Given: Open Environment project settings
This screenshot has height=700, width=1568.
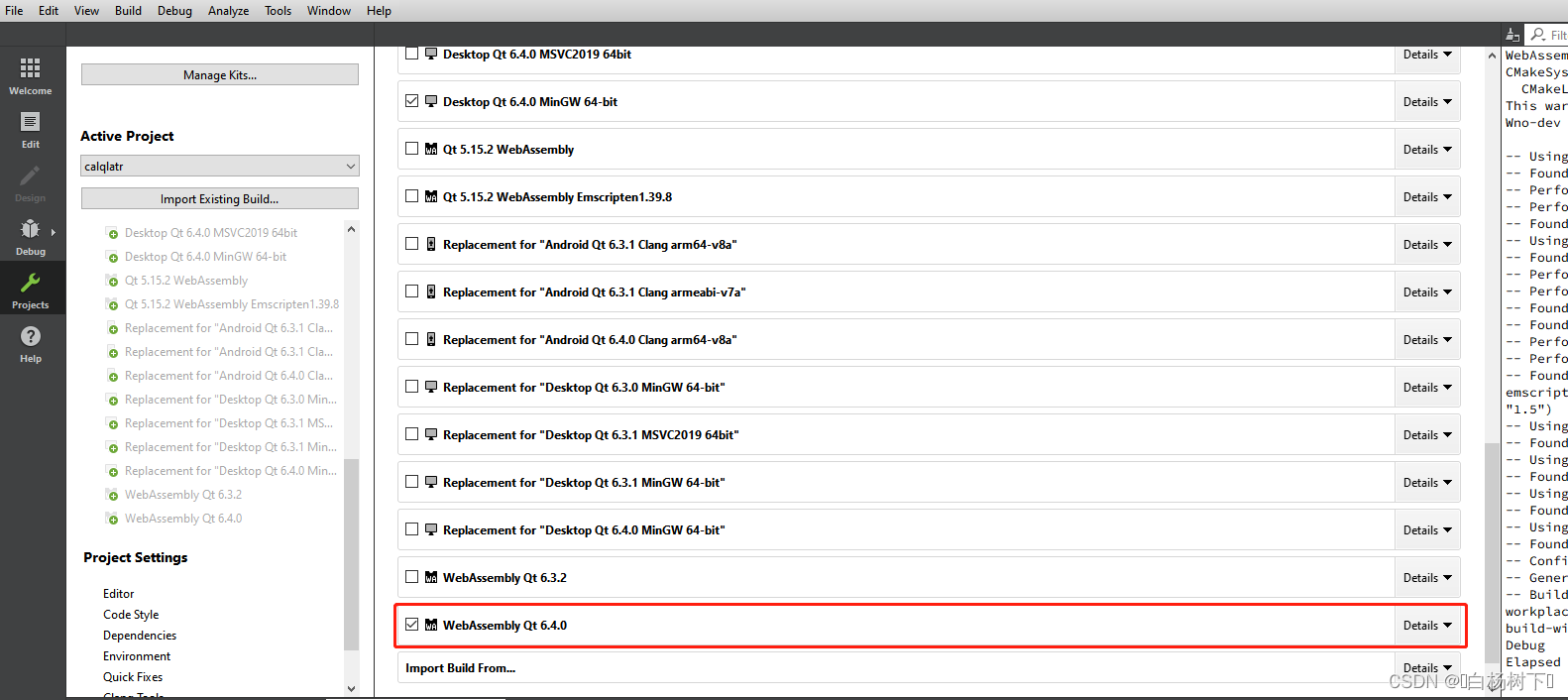Looking at the screenshot, I should 137,656.
